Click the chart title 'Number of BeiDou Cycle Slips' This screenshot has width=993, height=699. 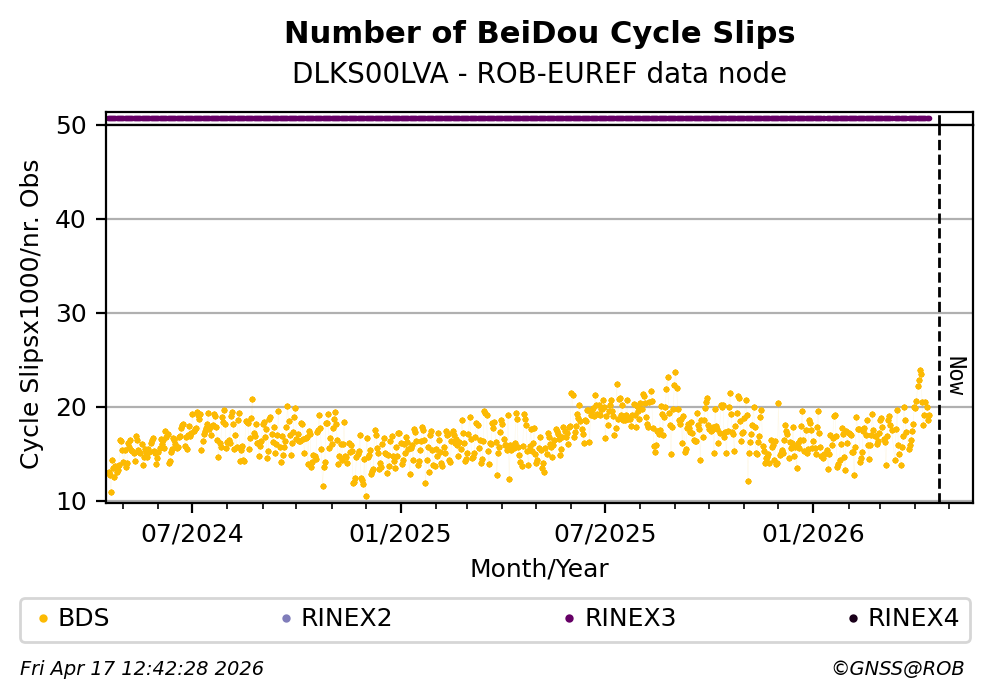[539, 34]
